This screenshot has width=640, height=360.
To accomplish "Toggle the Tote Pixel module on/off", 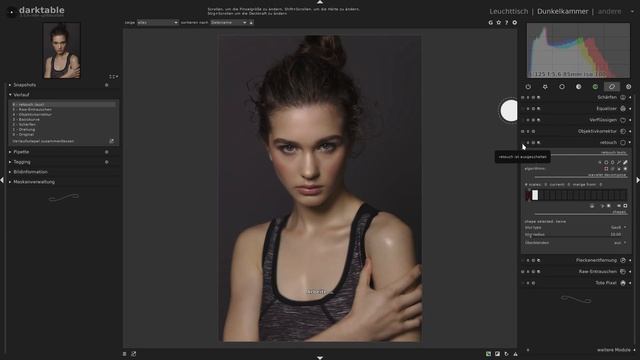I will 523,283.
